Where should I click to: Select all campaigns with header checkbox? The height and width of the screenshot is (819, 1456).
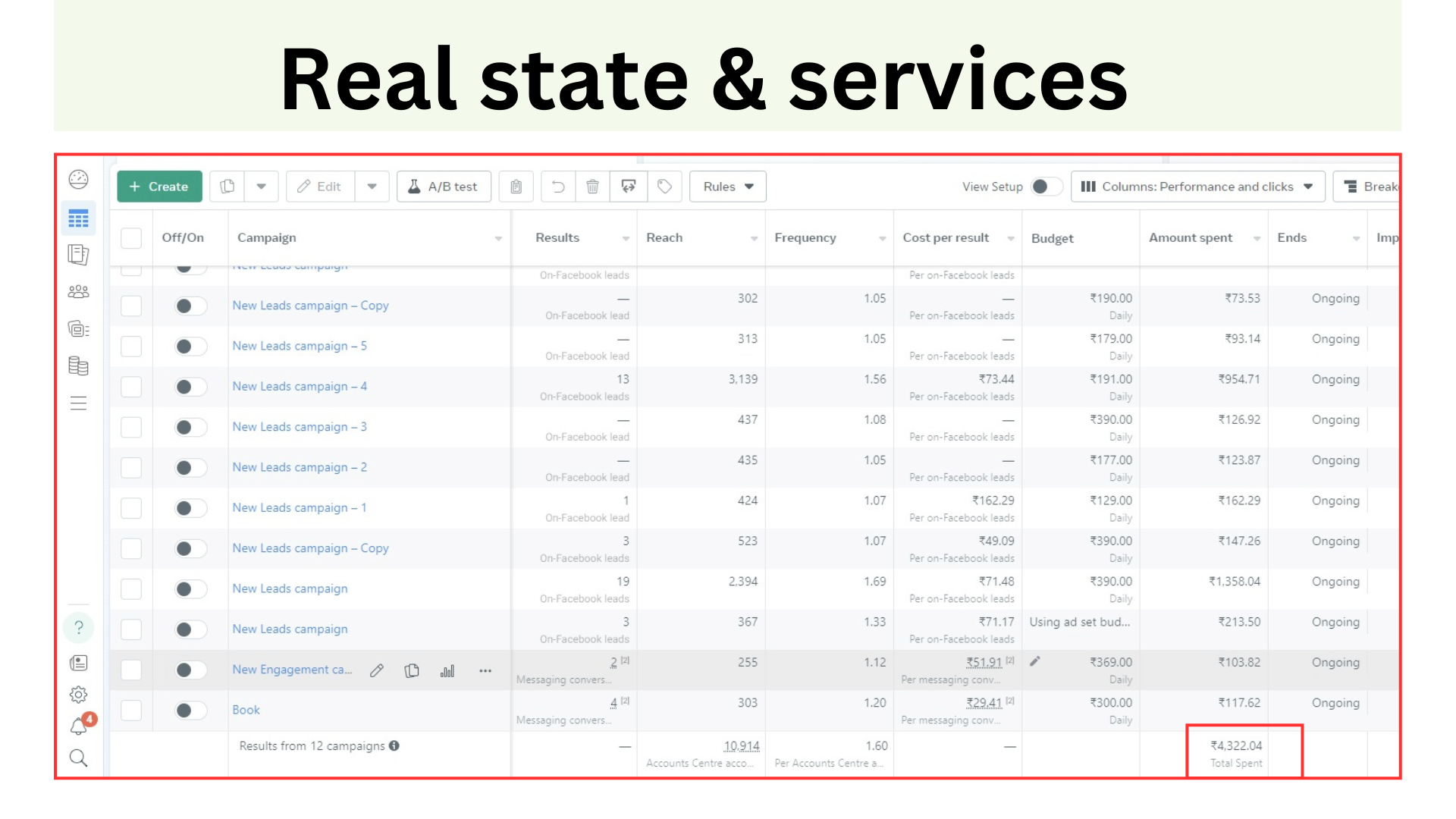pos(131,238)
